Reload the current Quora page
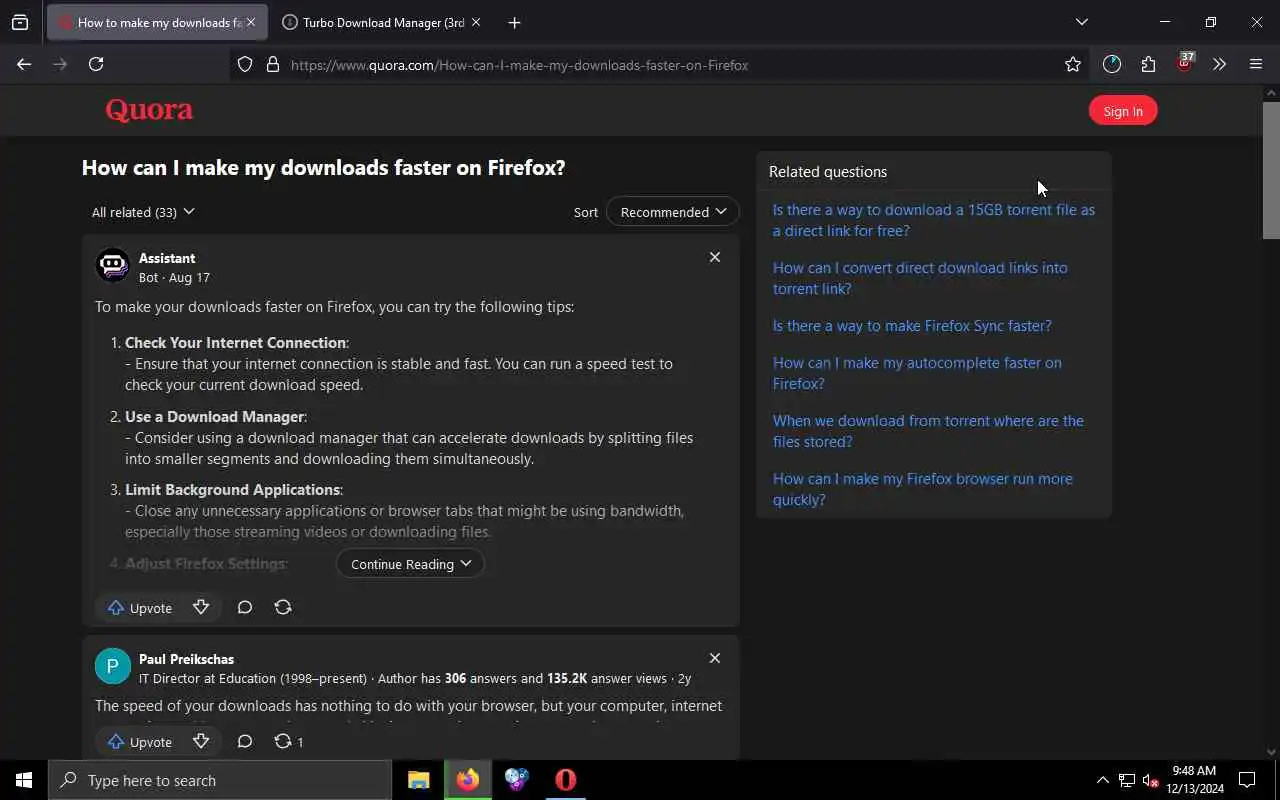Viewport: 1280px width, 800px height. point(96,65)
